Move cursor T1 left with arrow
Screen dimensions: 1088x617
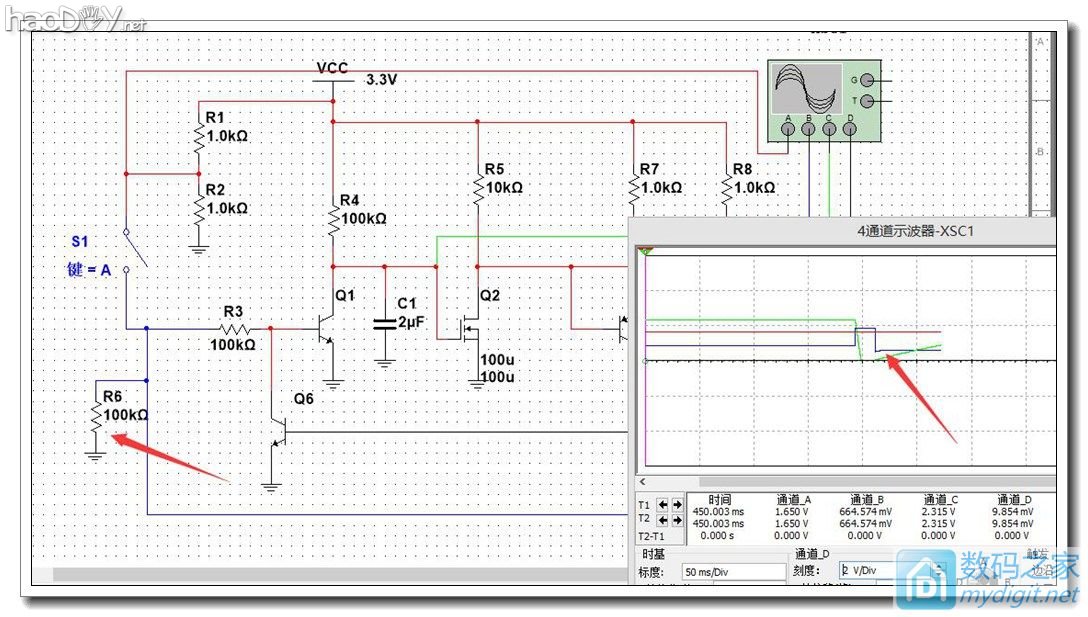coord(663,505)
